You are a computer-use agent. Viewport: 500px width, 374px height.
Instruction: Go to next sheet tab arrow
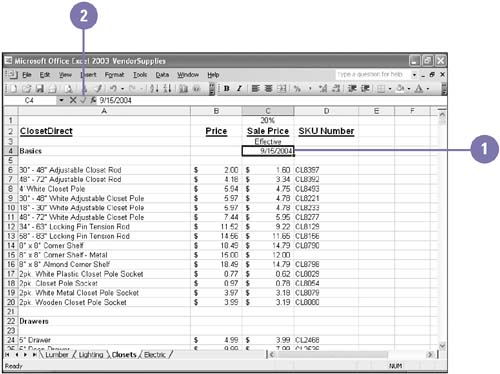(25, 355)
